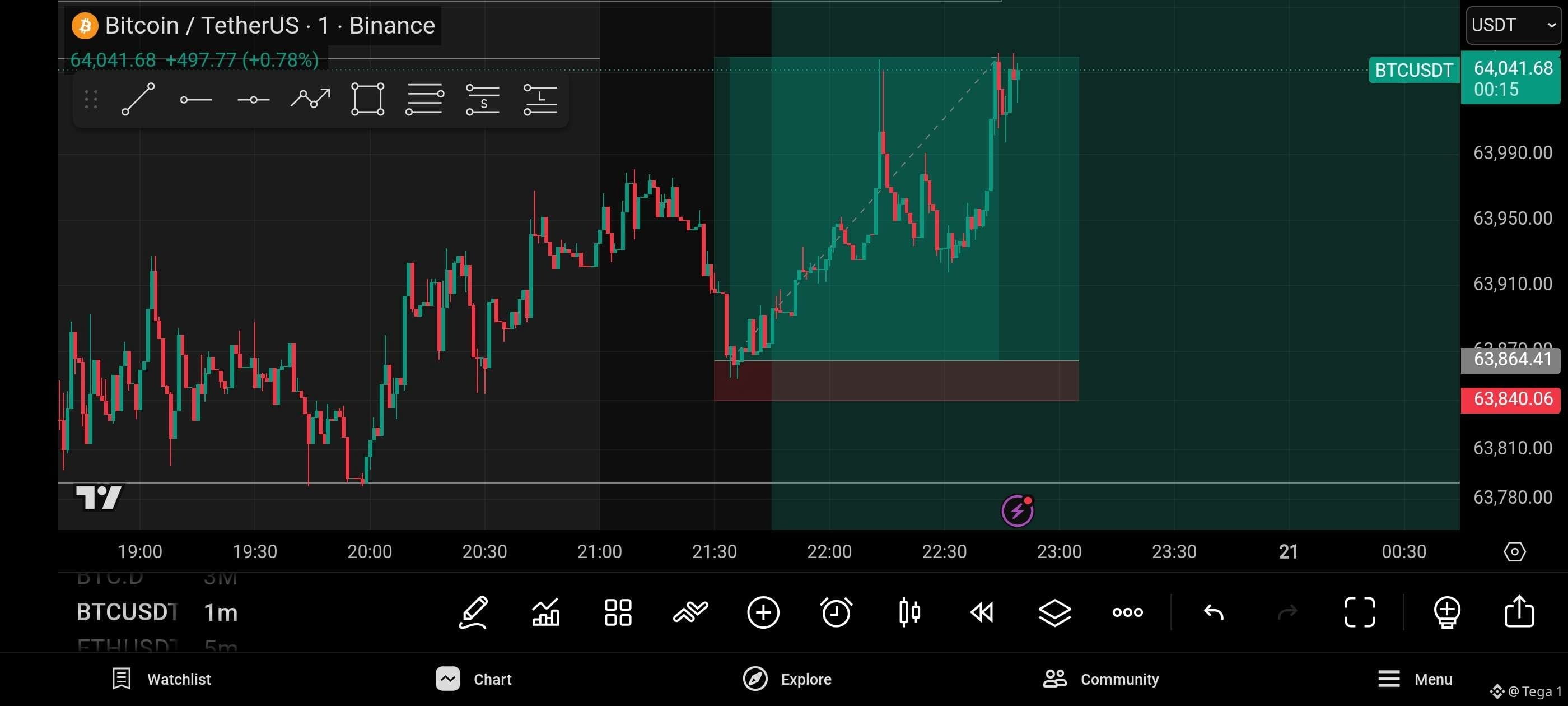Click the 23:00 time axis label
1568x706 pixels.
pyautogui.click(x=1059, y=552)
